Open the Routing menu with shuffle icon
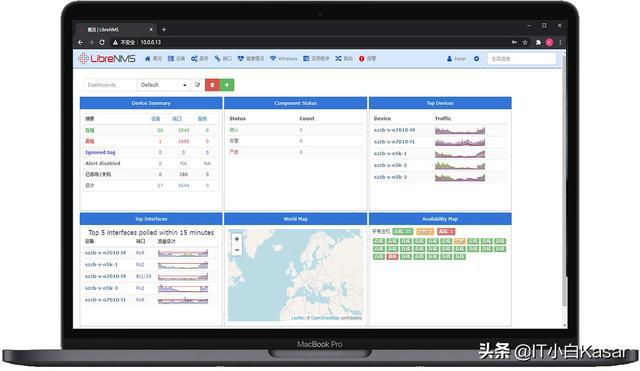 344,59
